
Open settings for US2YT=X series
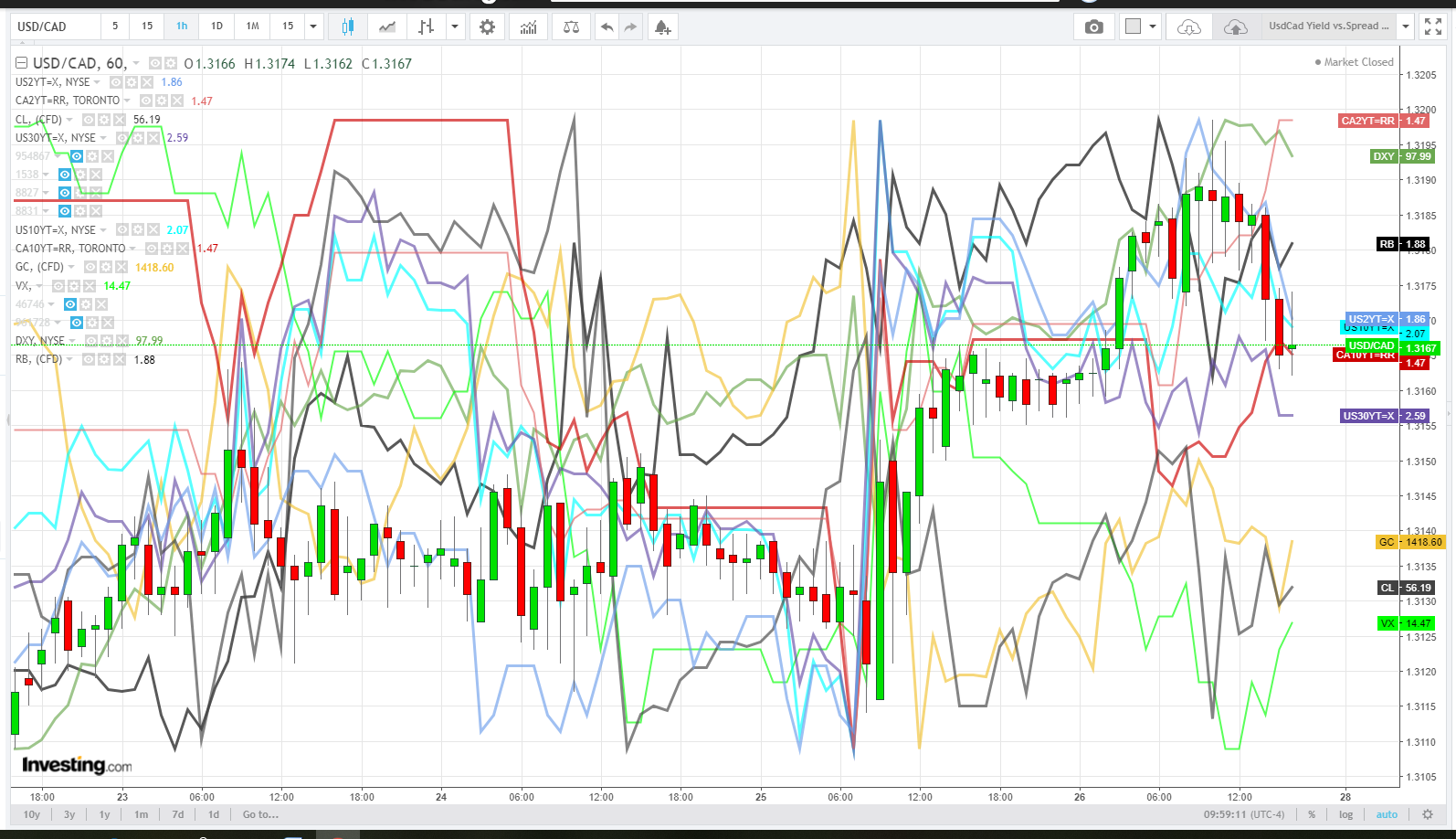point(132,82)
